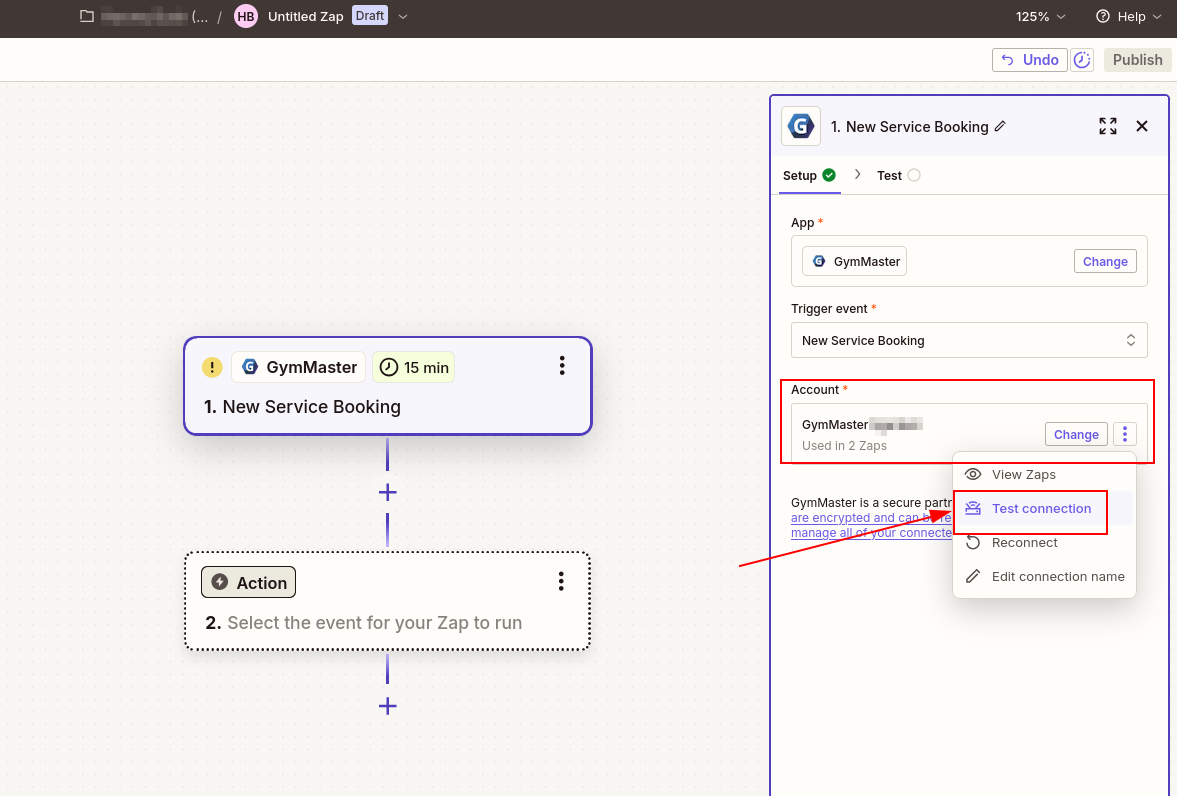Viewport: 1177px width, 796px height.
Task: Open the 125% zoom level dropdown
Action: coord(1040,17)
